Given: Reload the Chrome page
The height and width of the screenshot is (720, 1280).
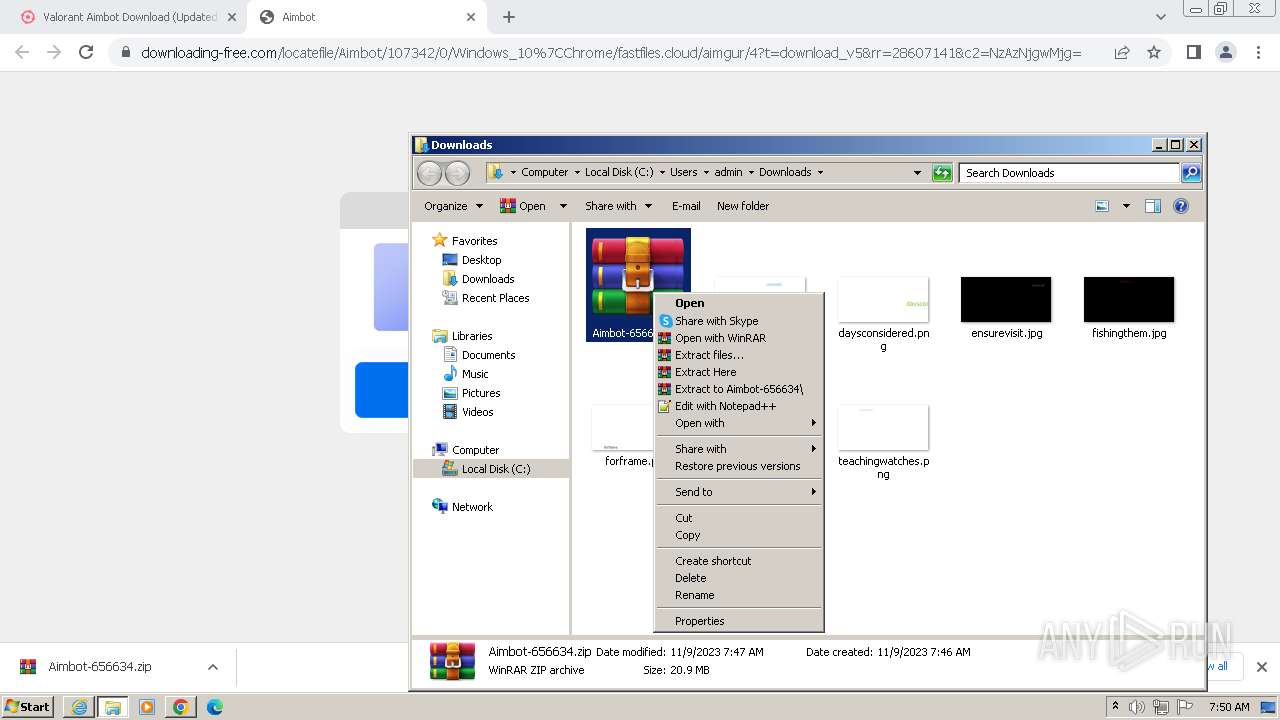Looking at the screenshot, I should tap(86, 52).
